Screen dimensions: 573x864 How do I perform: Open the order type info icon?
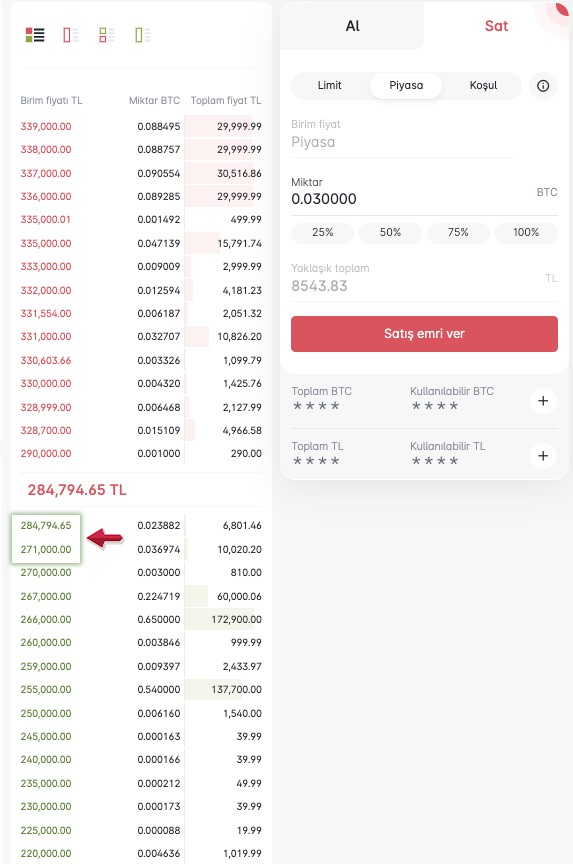coord(543,85)
